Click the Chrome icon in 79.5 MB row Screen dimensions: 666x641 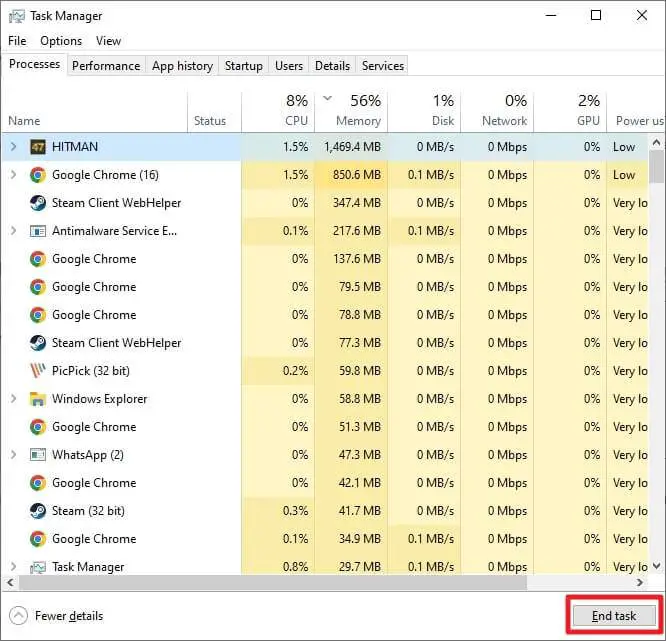coord(38,287)
